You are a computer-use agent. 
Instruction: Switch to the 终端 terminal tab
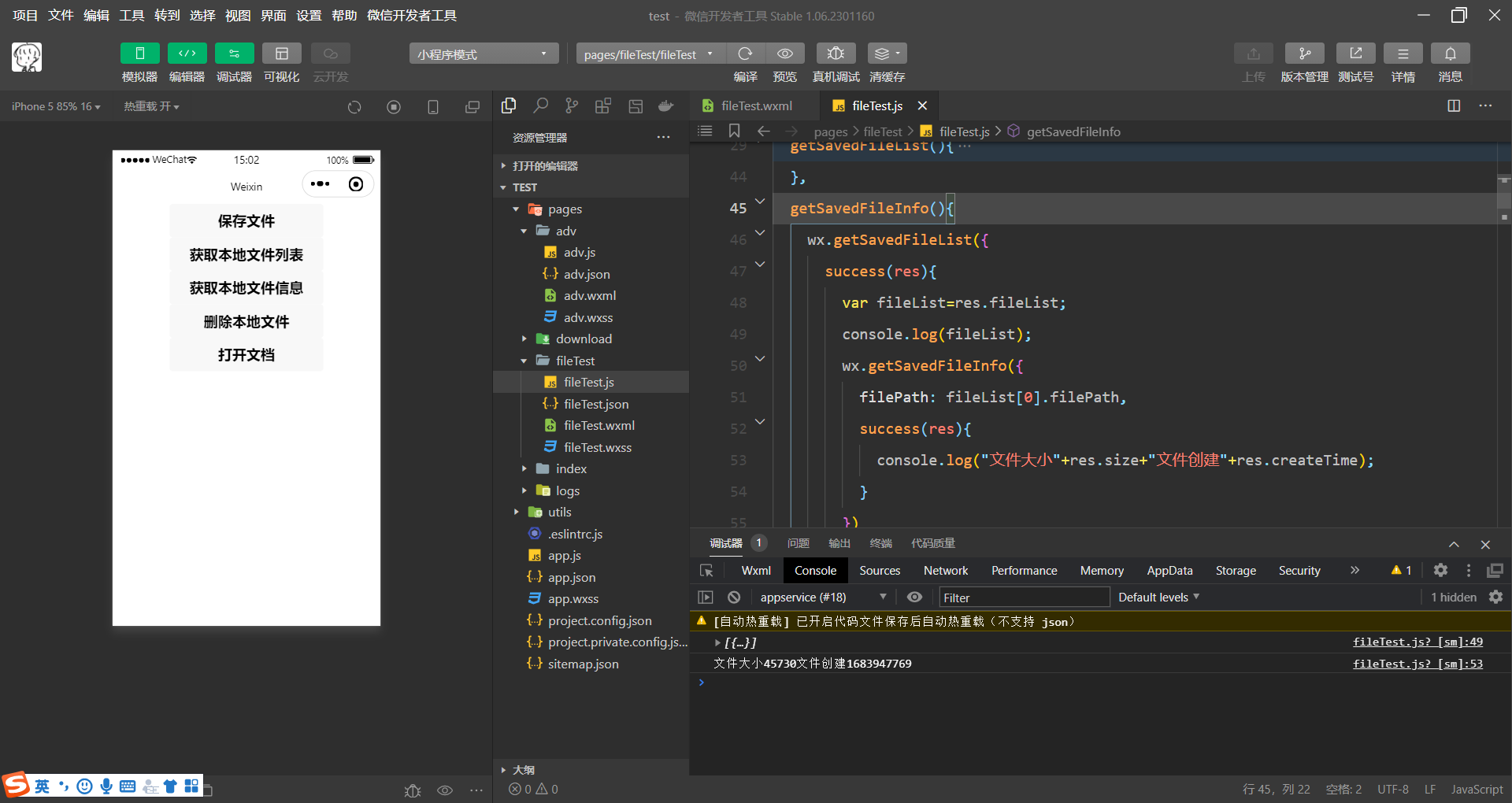click(x=880, y=543)
